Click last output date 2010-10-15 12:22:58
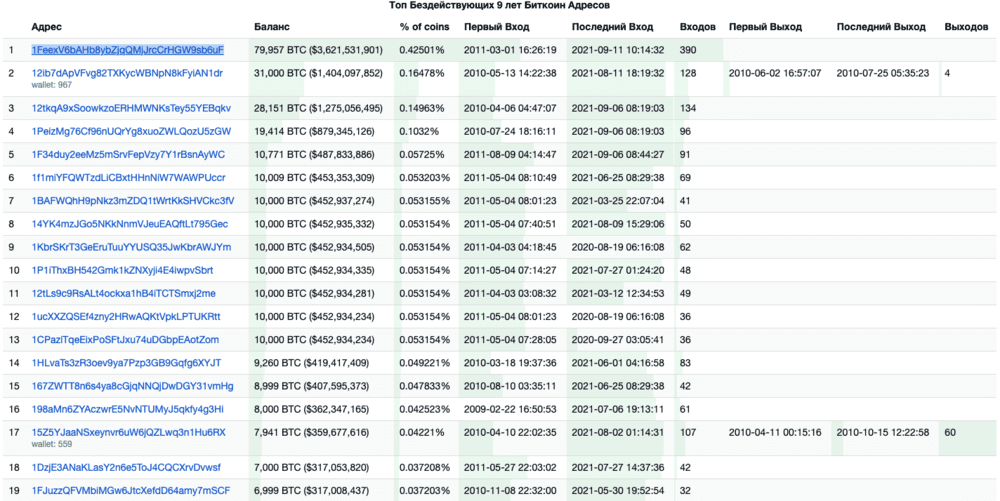Viewport: 1000px width, 501px height. click(883, 432)
